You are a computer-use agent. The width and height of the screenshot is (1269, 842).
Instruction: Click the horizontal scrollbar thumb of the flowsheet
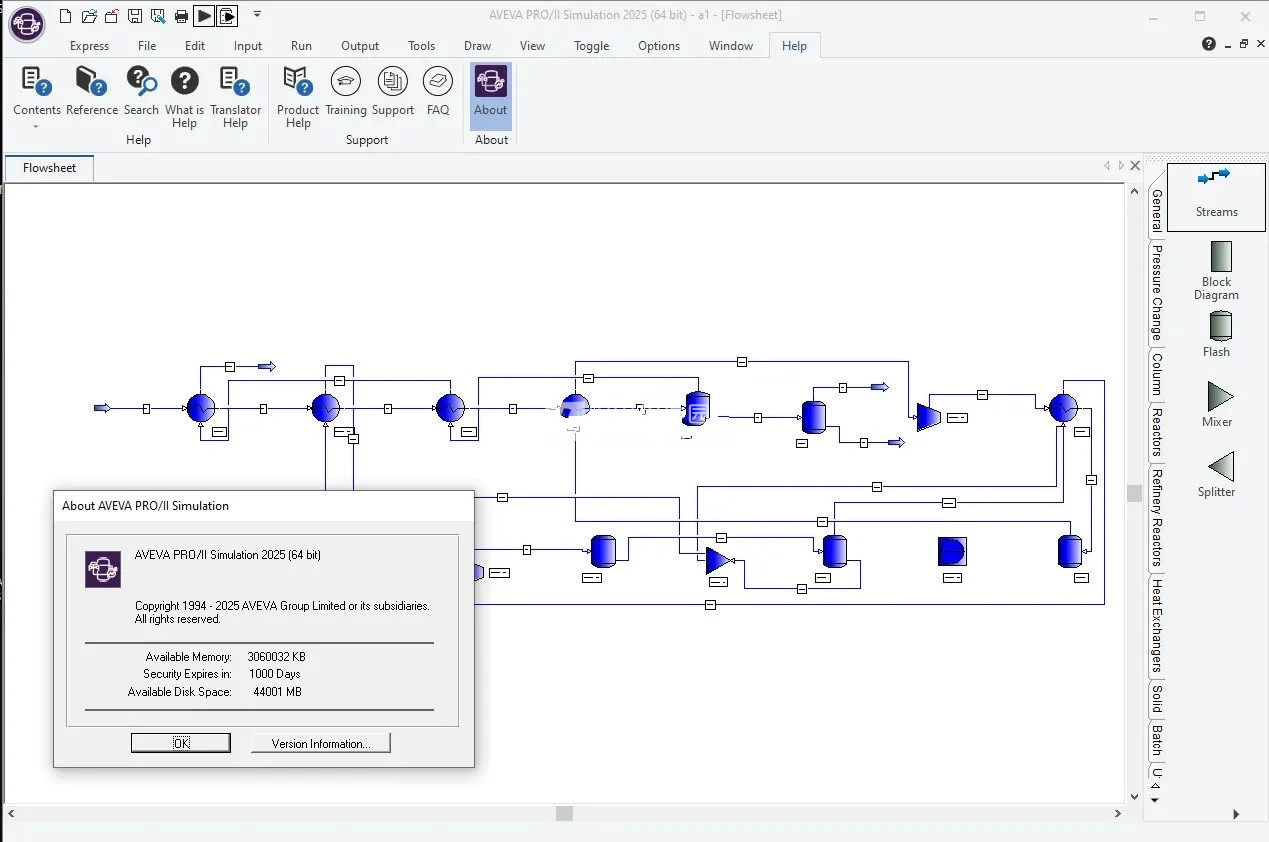564,814
